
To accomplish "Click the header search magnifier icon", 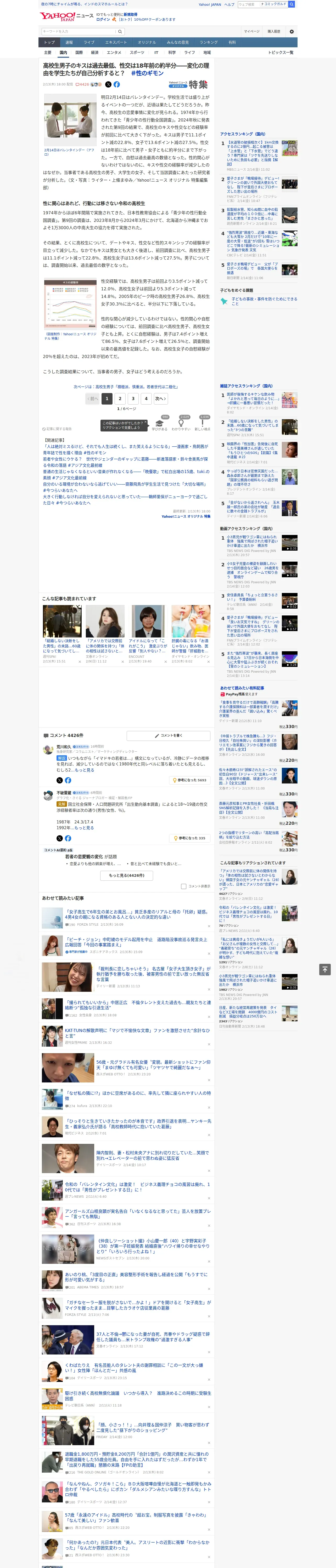I will (120, 31).
